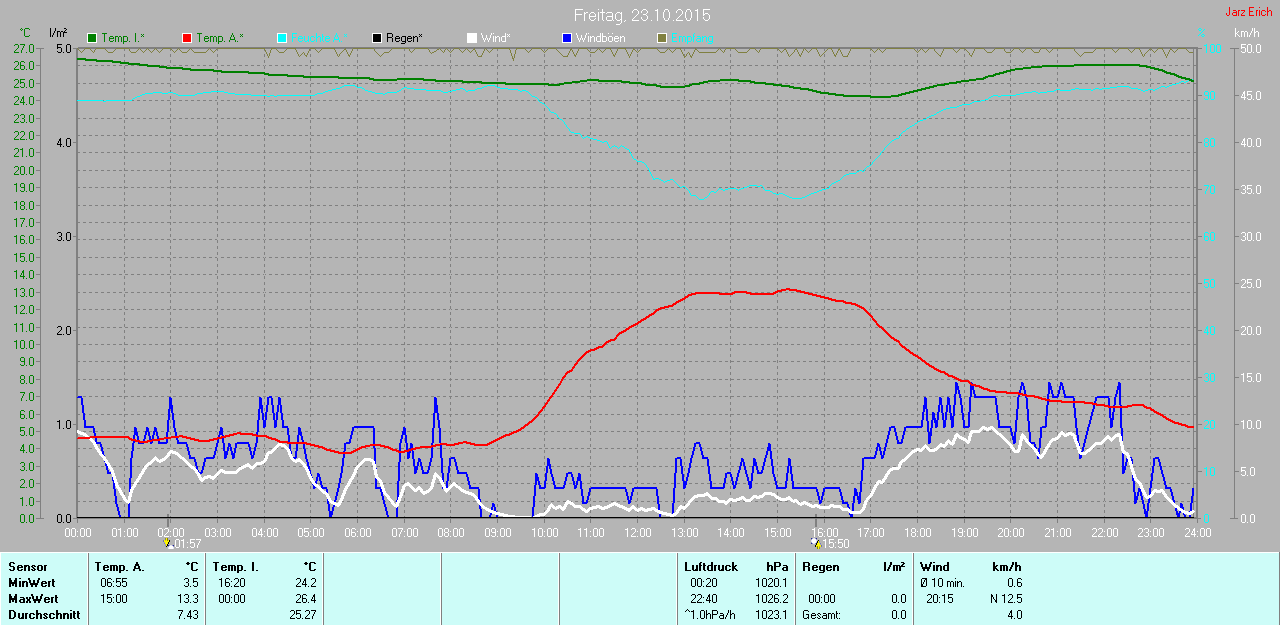Select the '06:00' time axis label
Viewport: 1280px width, 625px height.
pos(358,532)
